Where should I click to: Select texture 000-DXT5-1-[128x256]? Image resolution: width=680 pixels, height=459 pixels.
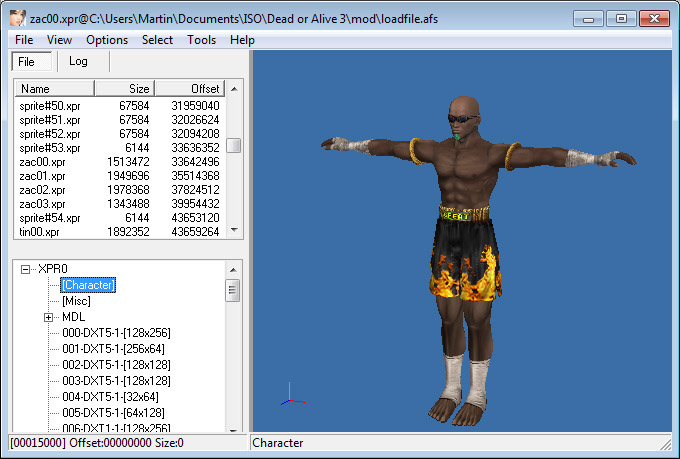coord(116,333)
